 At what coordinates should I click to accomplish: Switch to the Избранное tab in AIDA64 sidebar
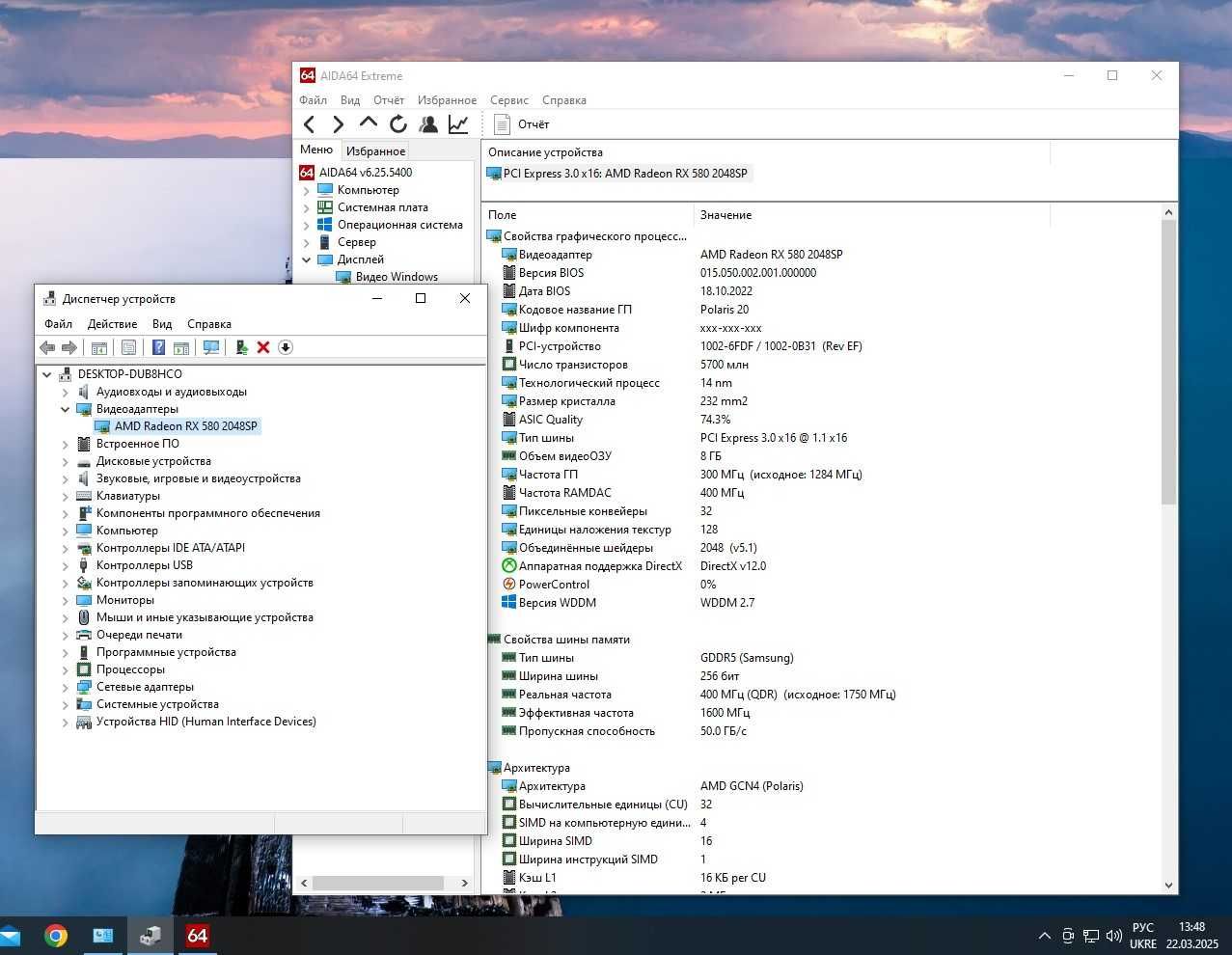tap(375, 150)
